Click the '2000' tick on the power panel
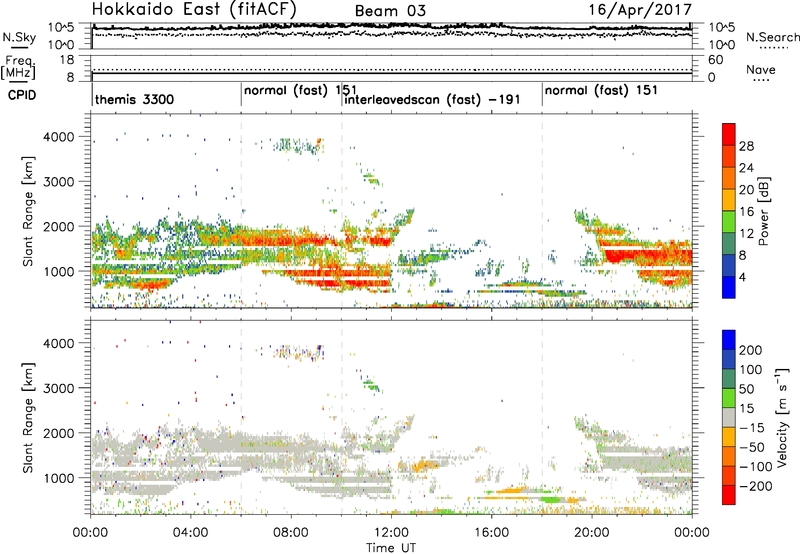Image resolution: width=800 pixels, height=554 pixels. click(59, 226)
